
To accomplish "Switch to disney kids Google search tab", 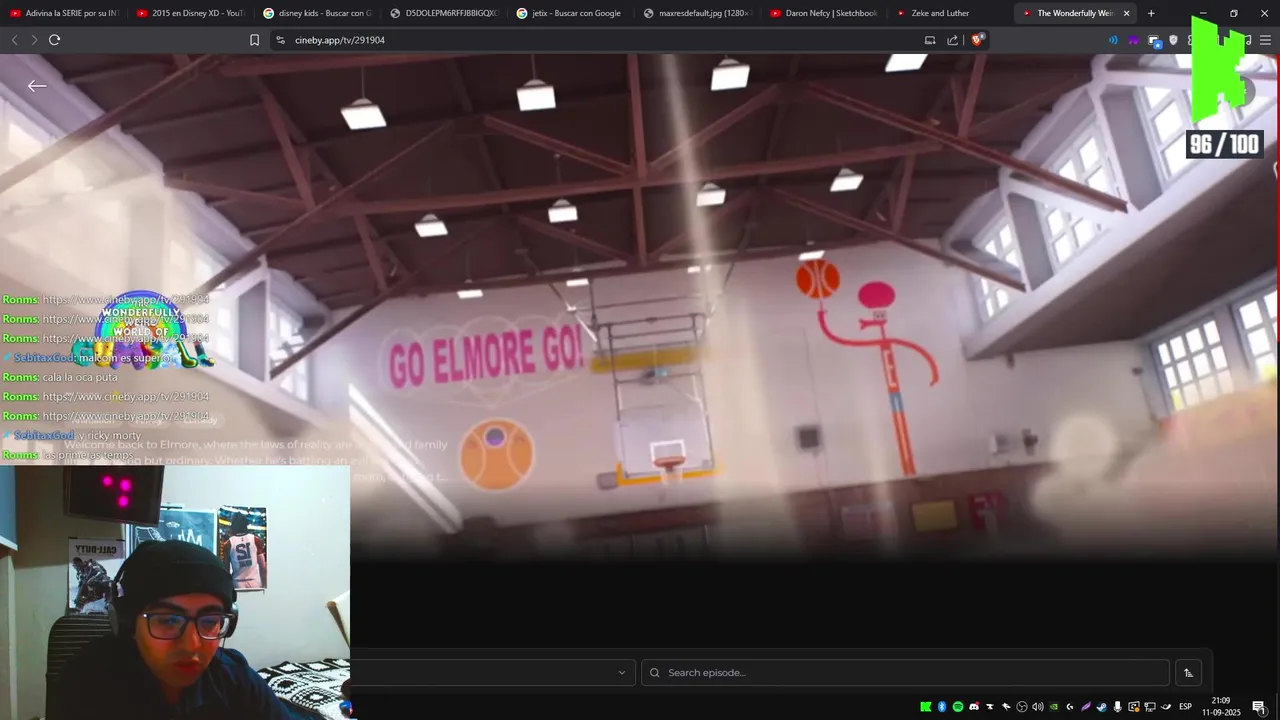I will (317, 13).
